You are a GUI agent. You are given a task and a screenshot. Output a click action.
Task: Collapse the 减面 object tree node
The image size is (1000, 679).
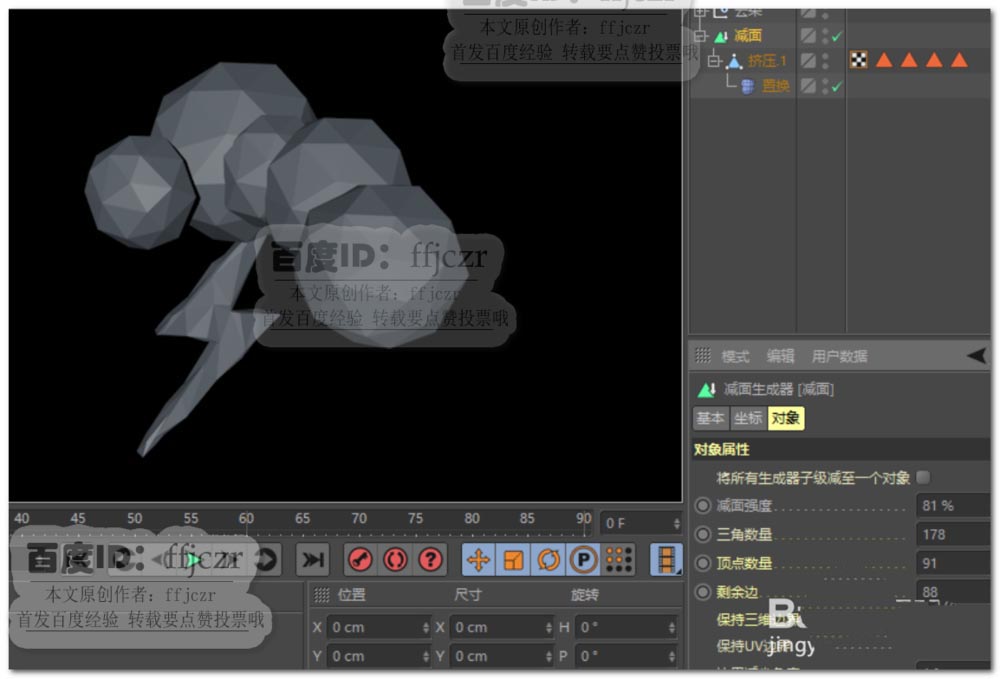coord(699,36)
